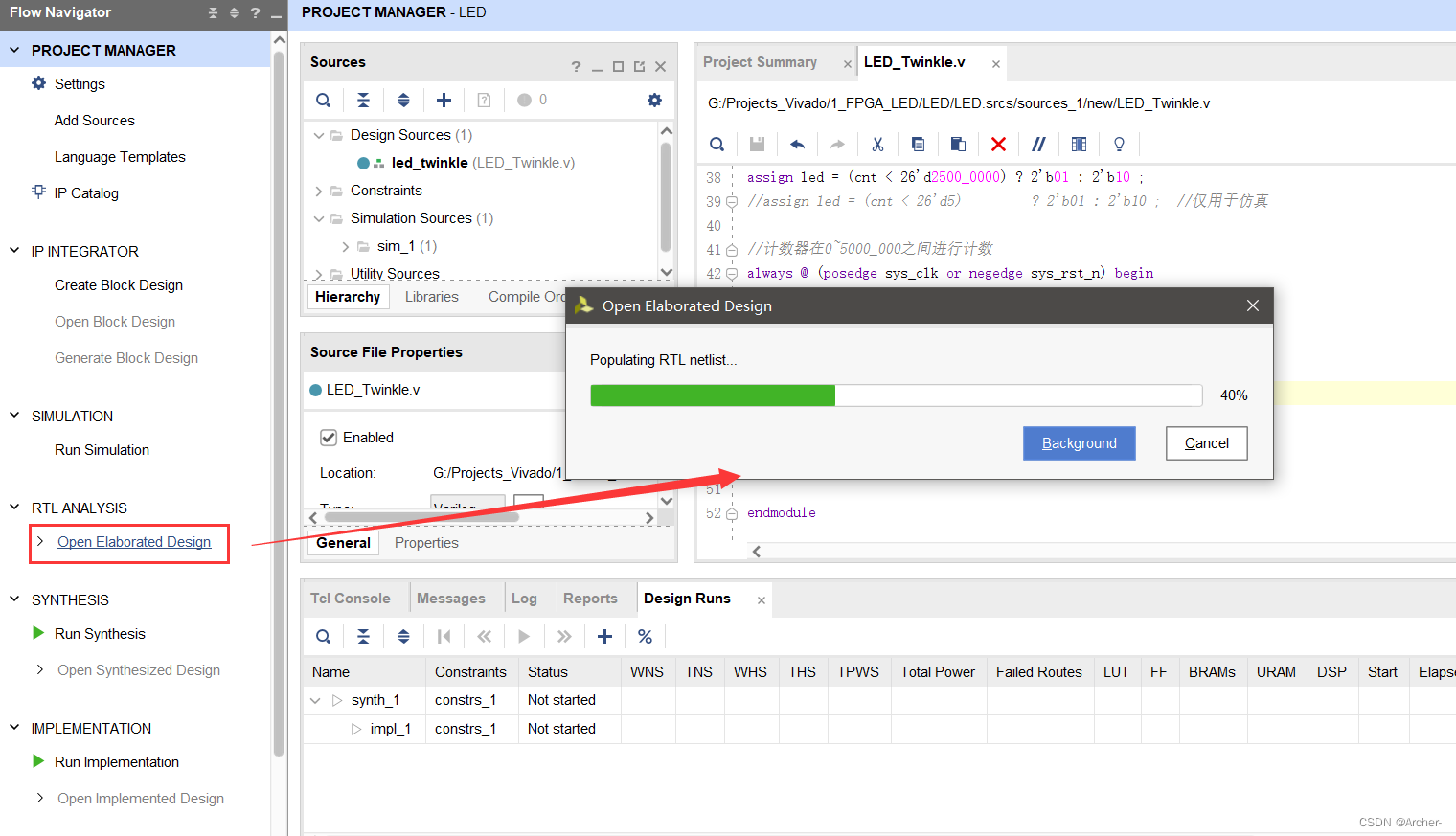Image resolution: width=1456 pixels, height=836 pixels.
Task: Open Language Templates
Action: (x=120, y=157)
